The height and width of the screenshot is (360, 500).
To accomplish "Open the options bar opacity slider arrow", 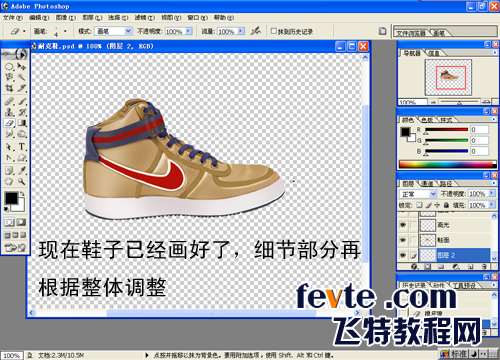I will pos(189,31).
